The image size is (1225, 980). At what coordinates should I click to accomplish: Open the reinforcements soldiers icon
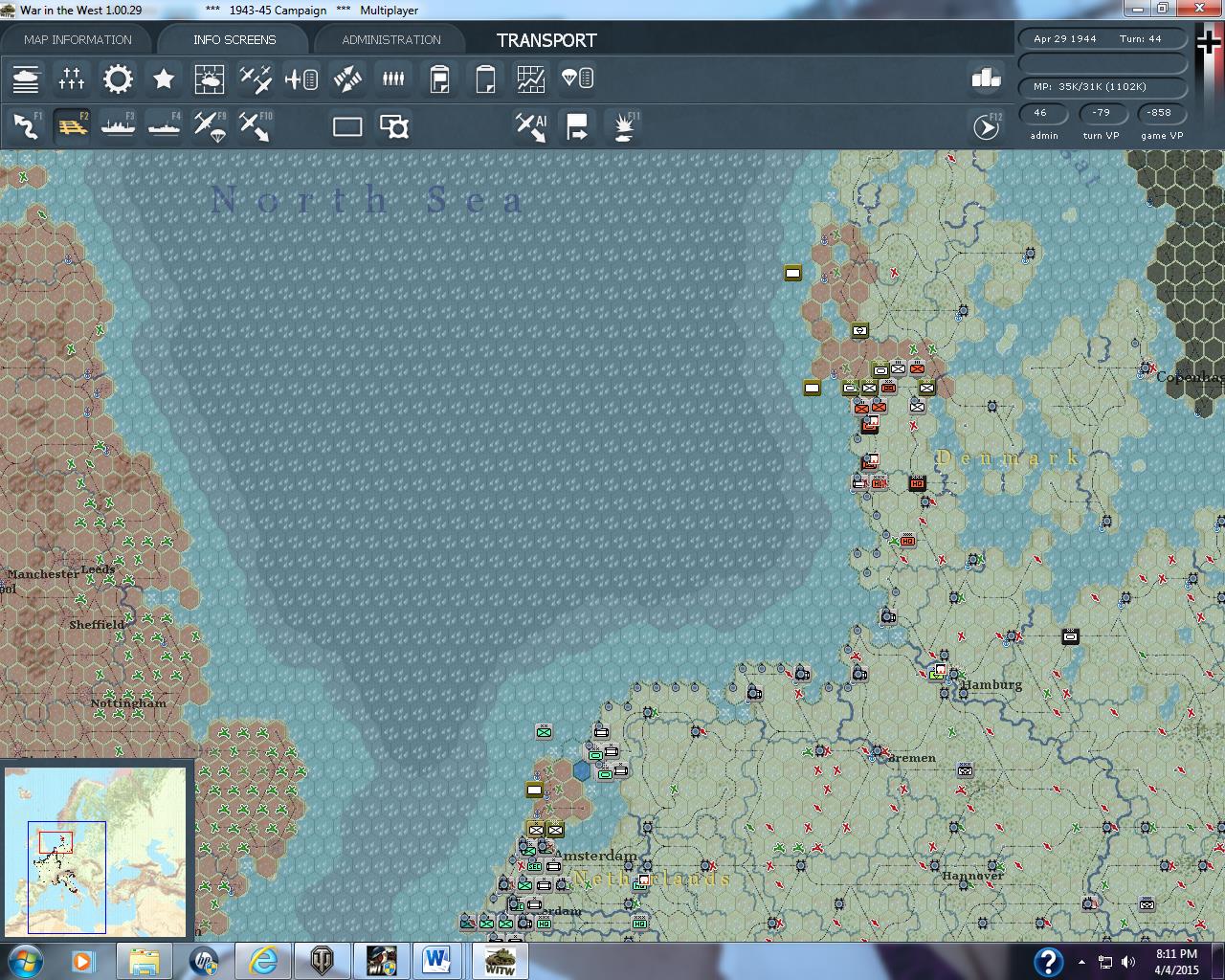(393, 78)
